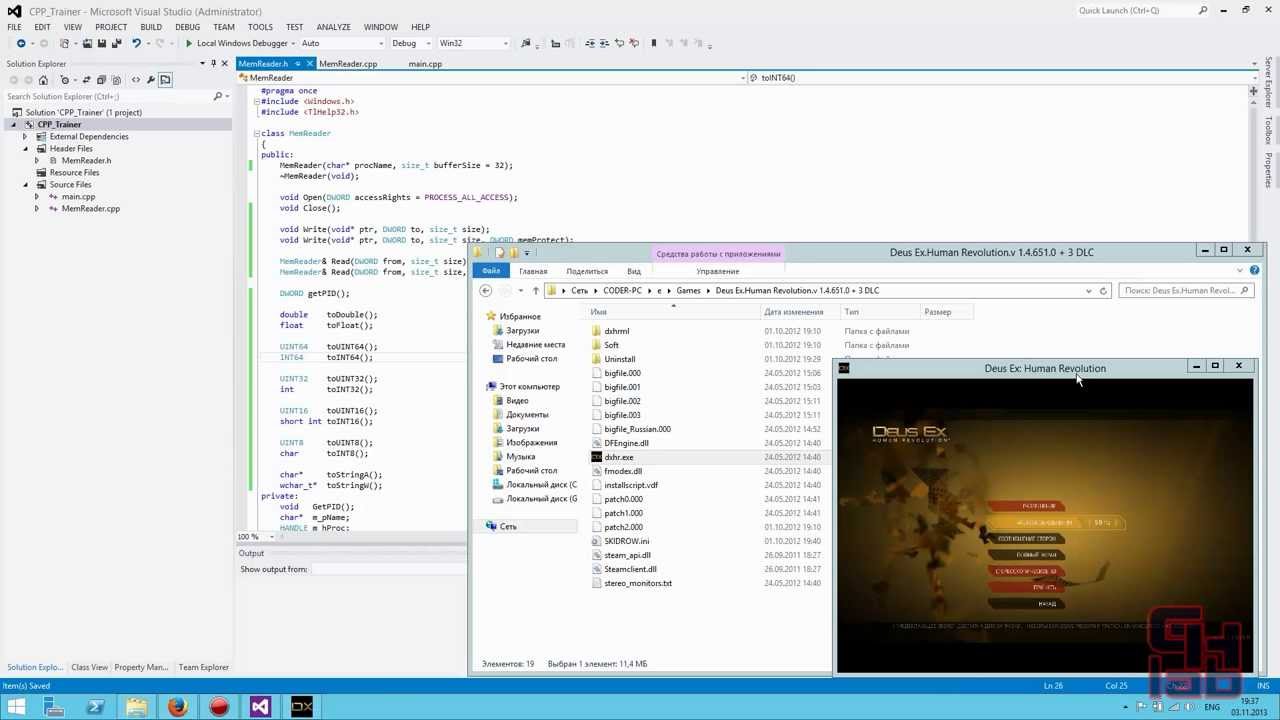Screen dimensions: 1280x720
Task: Expand the External Dependencies node
Action: (x=27, y=136)
